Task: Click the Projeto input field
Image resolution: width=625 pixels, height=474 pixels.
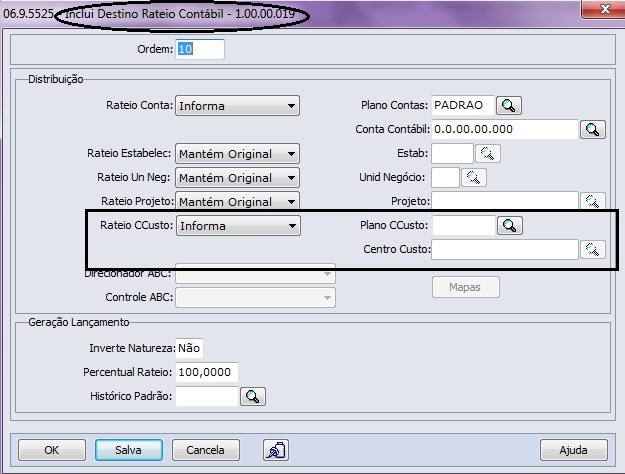Action: [505, 201]
